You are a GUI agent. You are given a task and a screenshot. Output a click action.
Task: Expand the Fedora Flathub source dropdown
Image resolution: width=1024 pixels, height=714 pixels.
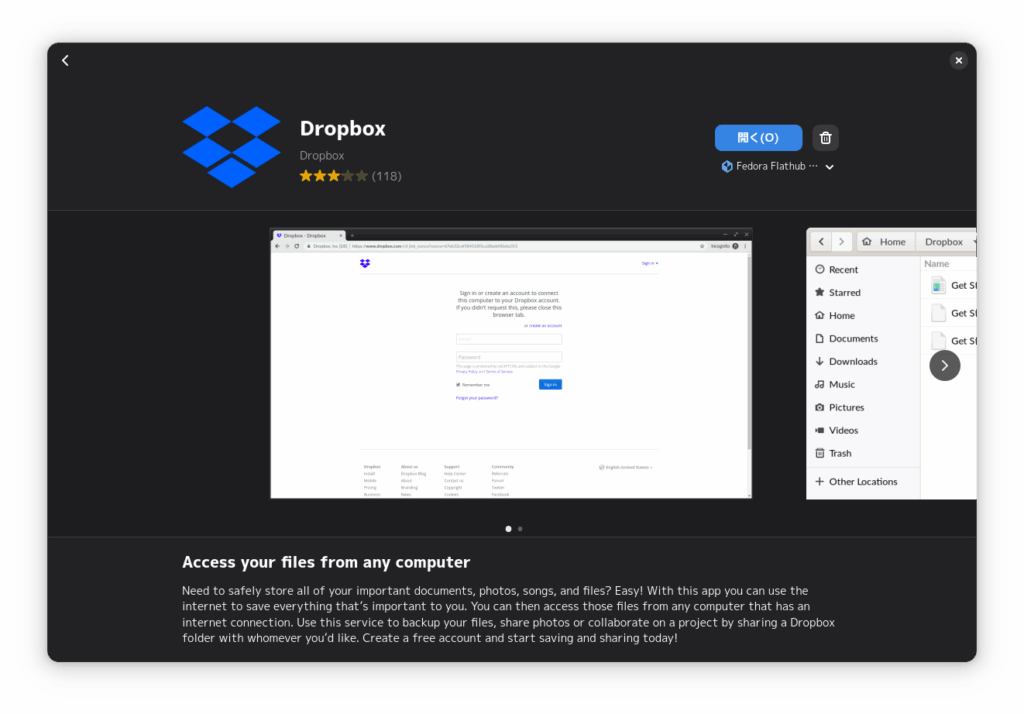(x=829, y=167)
